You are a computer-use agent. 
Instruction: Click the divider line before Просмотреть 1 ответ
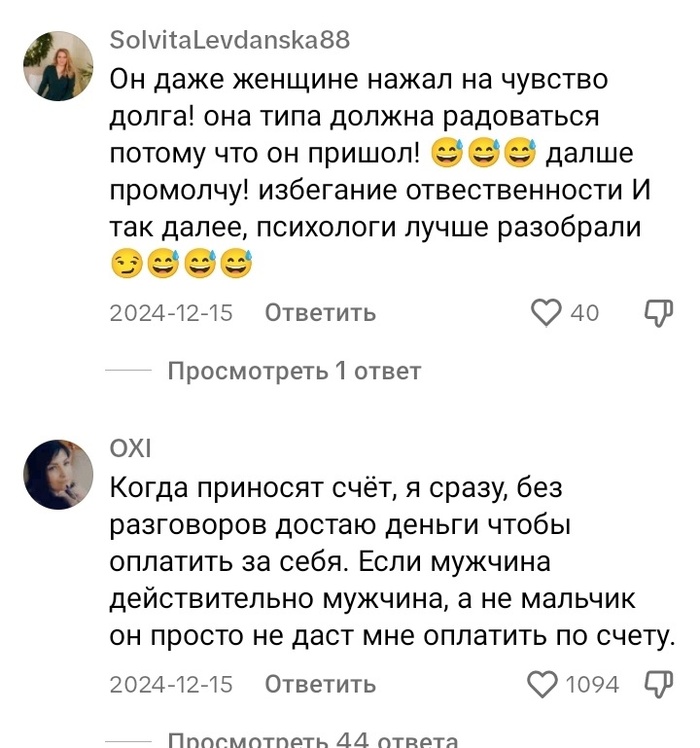pyautogui.click(x=128, y=371)
